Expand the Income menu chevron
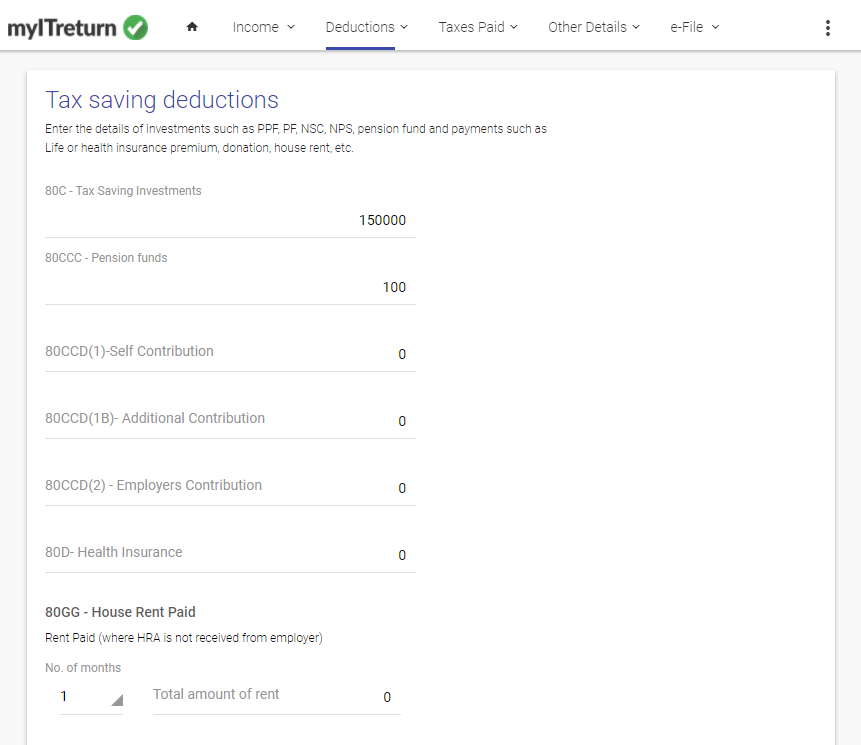The height and width of the screenshot is (745, 861). pos(291,27)
